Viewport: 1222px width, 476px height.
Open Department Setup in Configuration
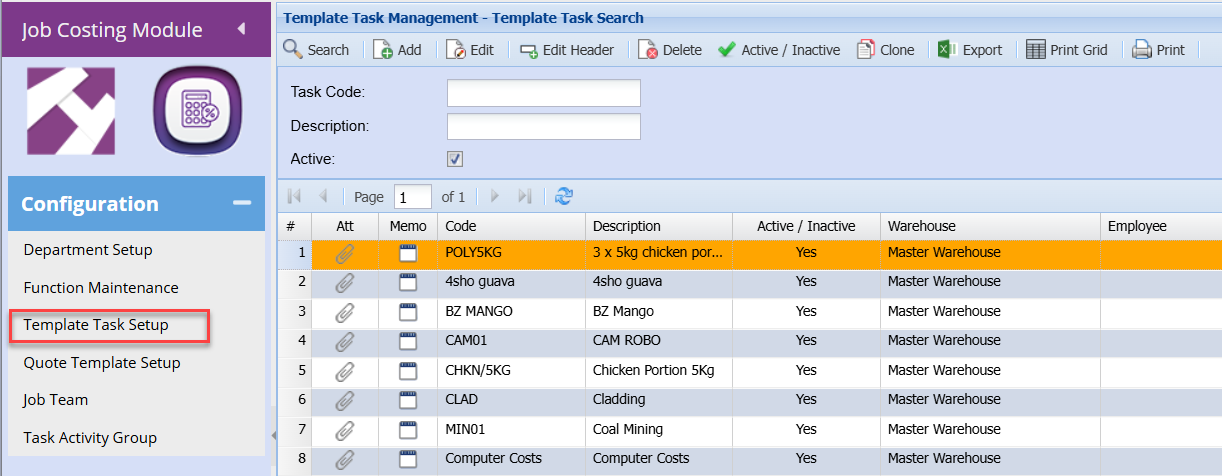point(88,250)
